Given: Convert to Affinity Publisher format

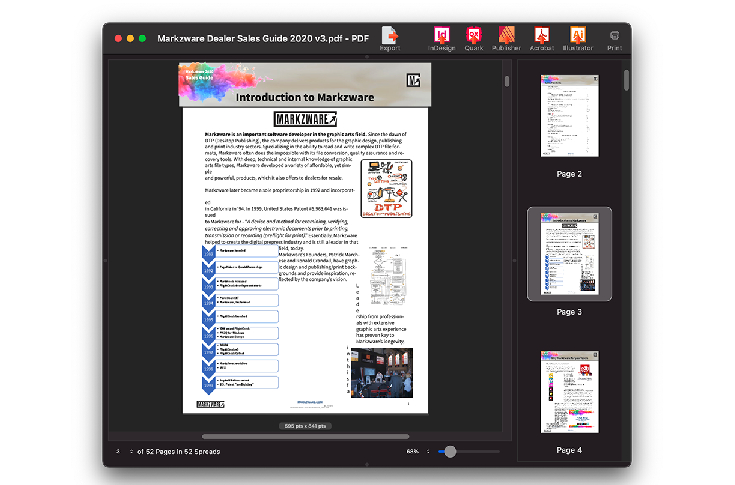Looking at the screenshot, I should pos(506,39).
